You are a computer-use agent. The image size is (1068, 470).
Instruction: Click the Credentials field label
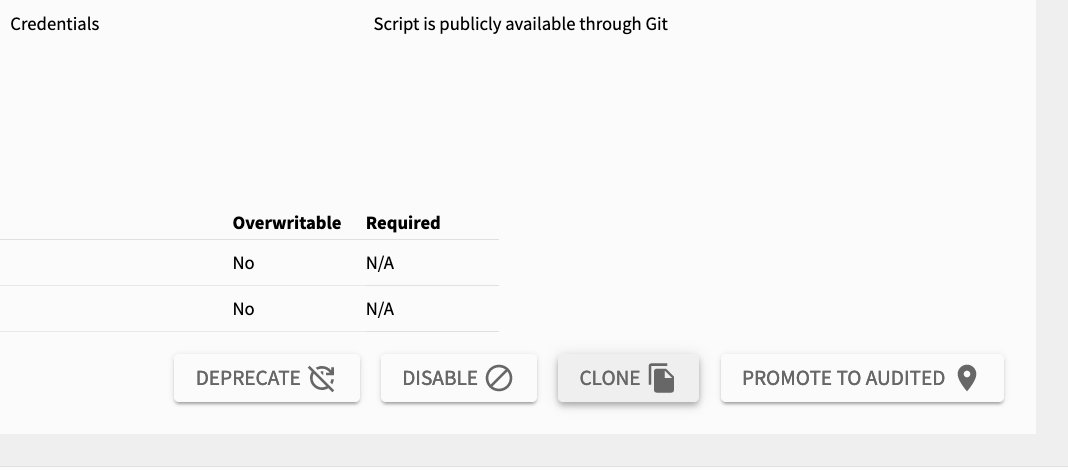coord(54,24)
